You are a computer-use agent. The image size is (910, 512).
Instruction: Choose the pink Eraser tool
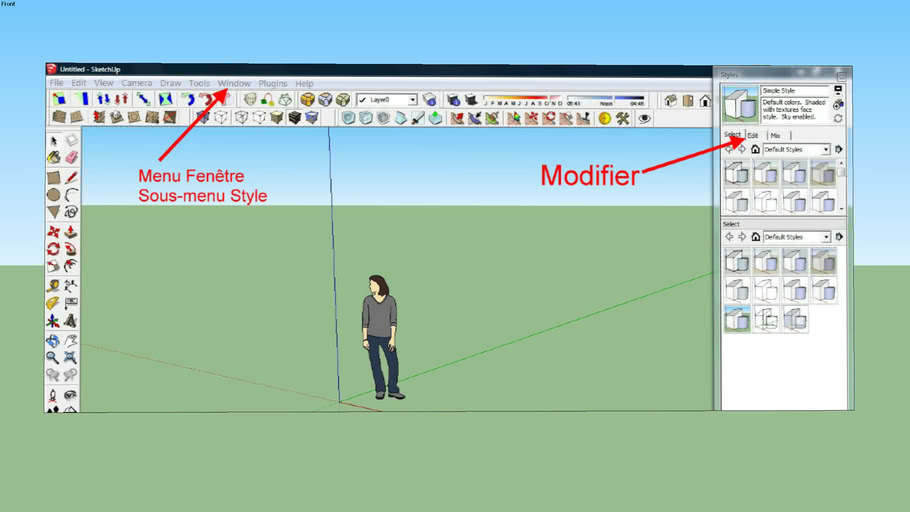[x=71, y=158]
